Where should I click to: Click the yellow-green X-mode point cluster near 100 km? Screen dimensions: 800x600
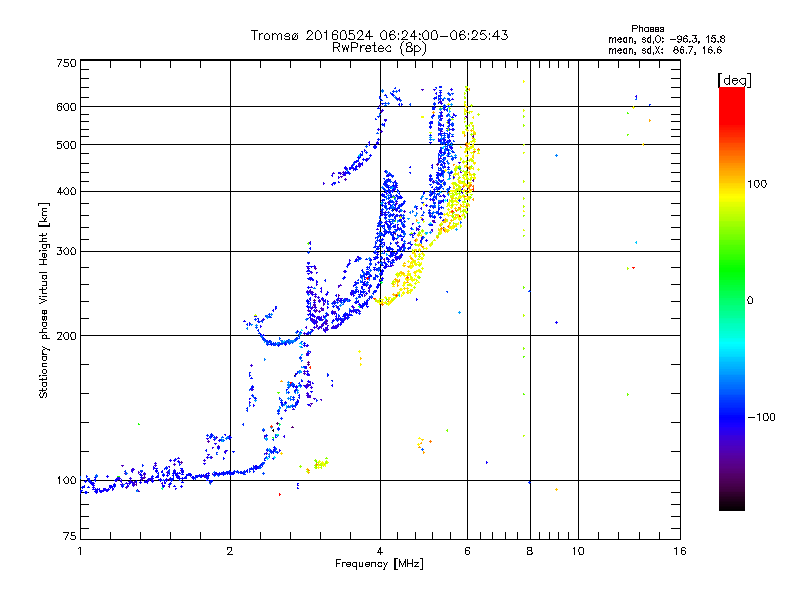pos(320,464)
